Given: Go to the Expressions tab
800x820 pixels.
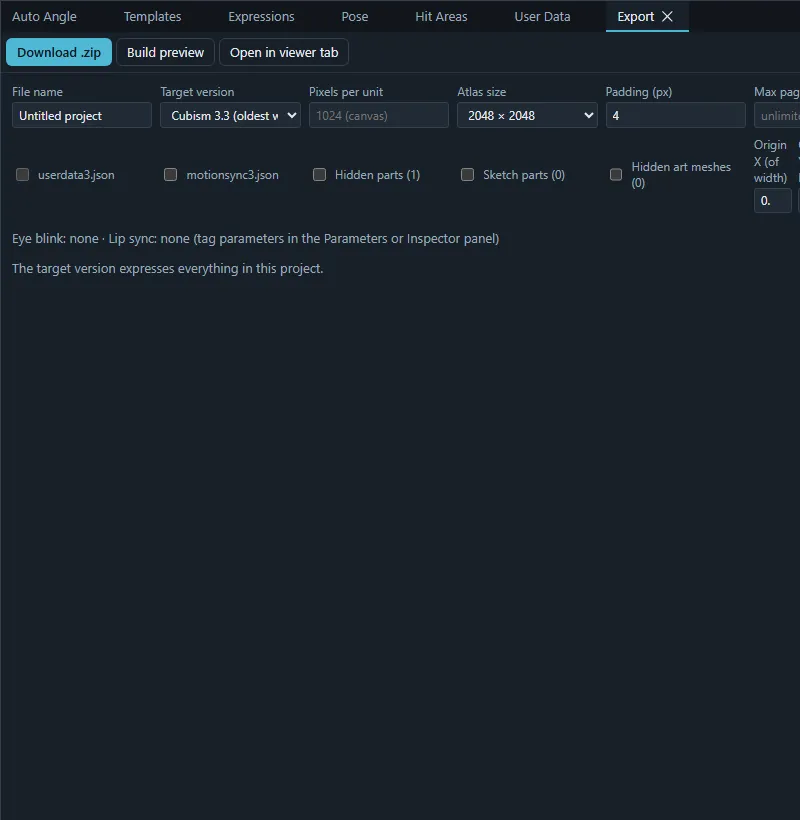Looking at the screenshot, I should (x=261, y=17).
